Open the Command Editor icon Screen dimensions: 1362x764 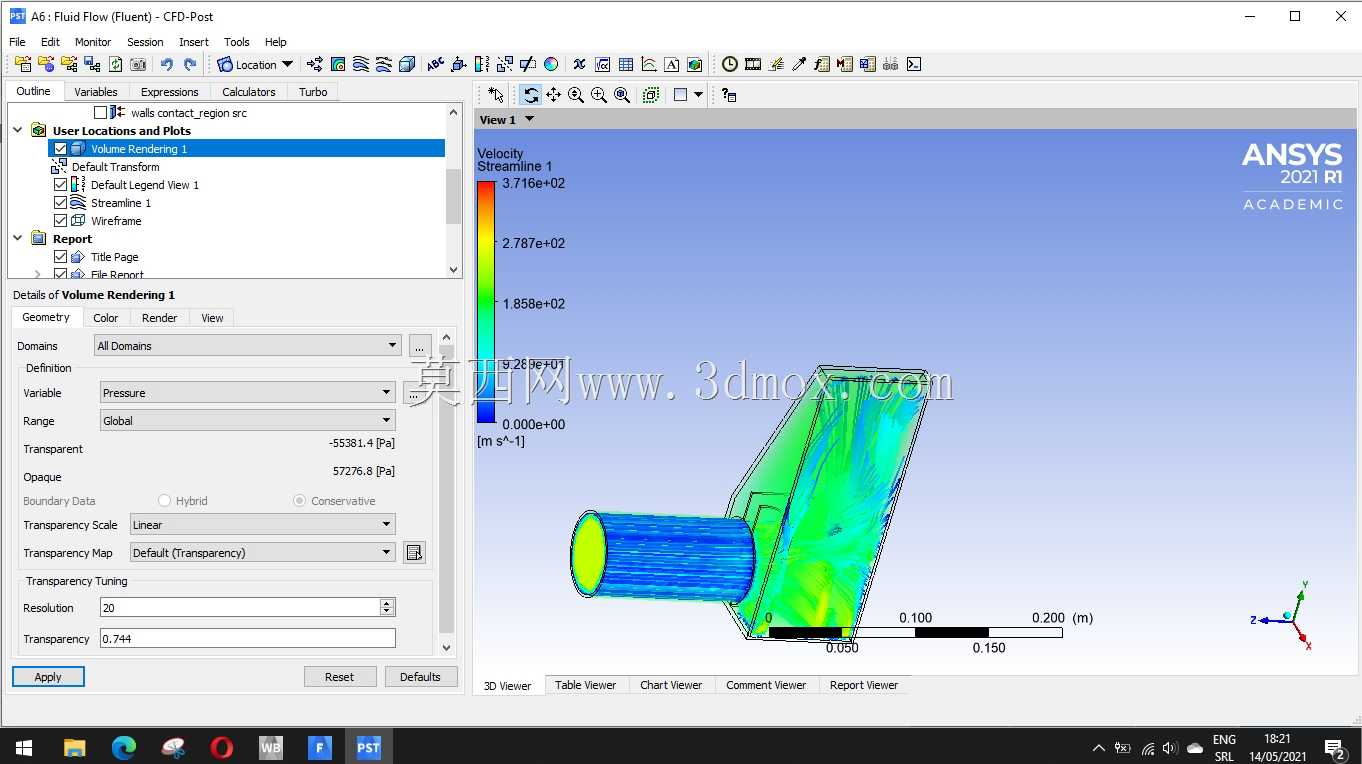point(913,64)
